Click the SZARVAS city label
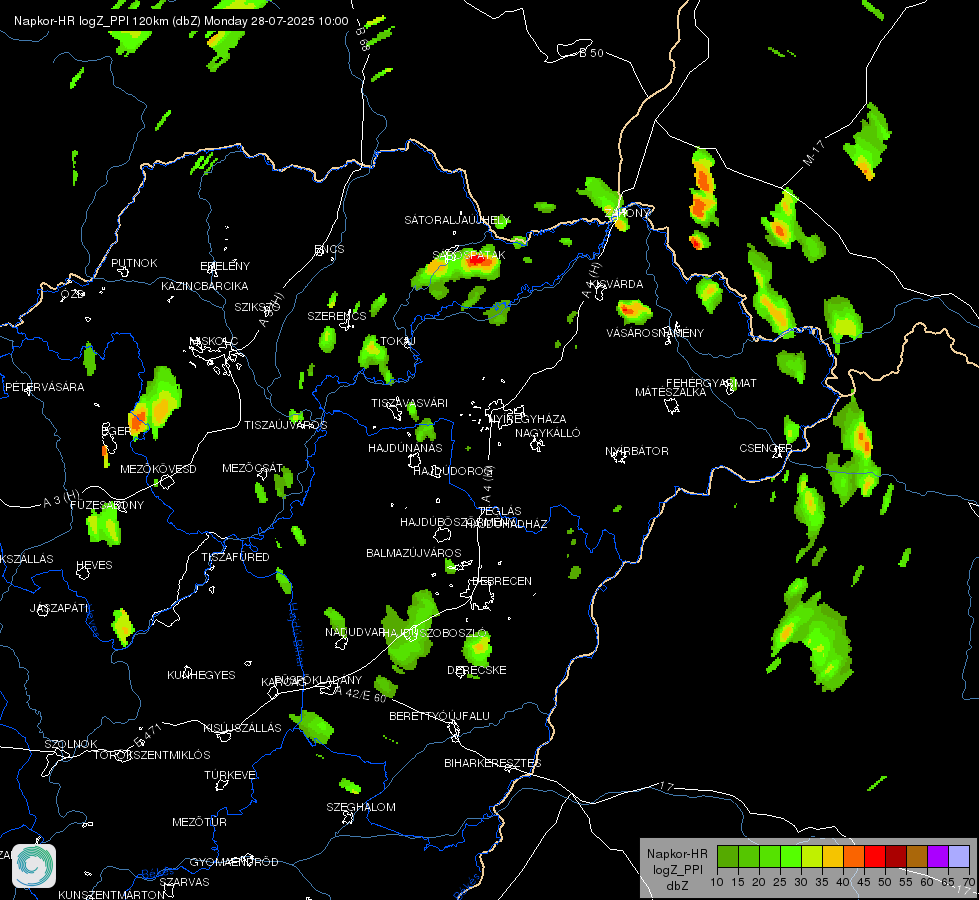This screenshot has height=900, width=979. (x=184, y=882)
